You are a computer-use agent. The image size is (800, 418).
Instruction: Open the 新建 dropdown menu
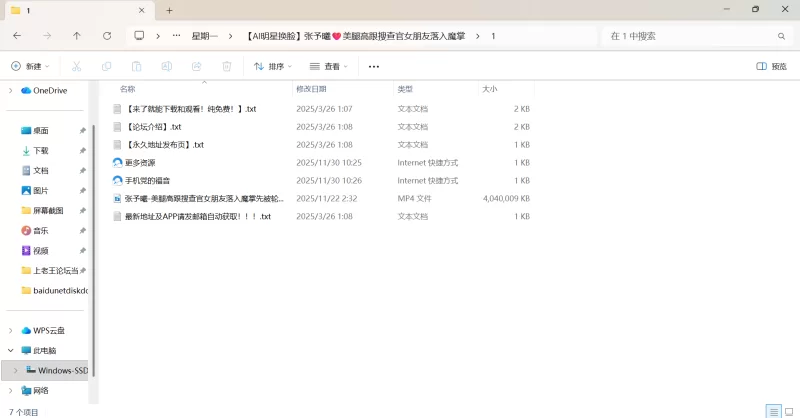point(30,67)
